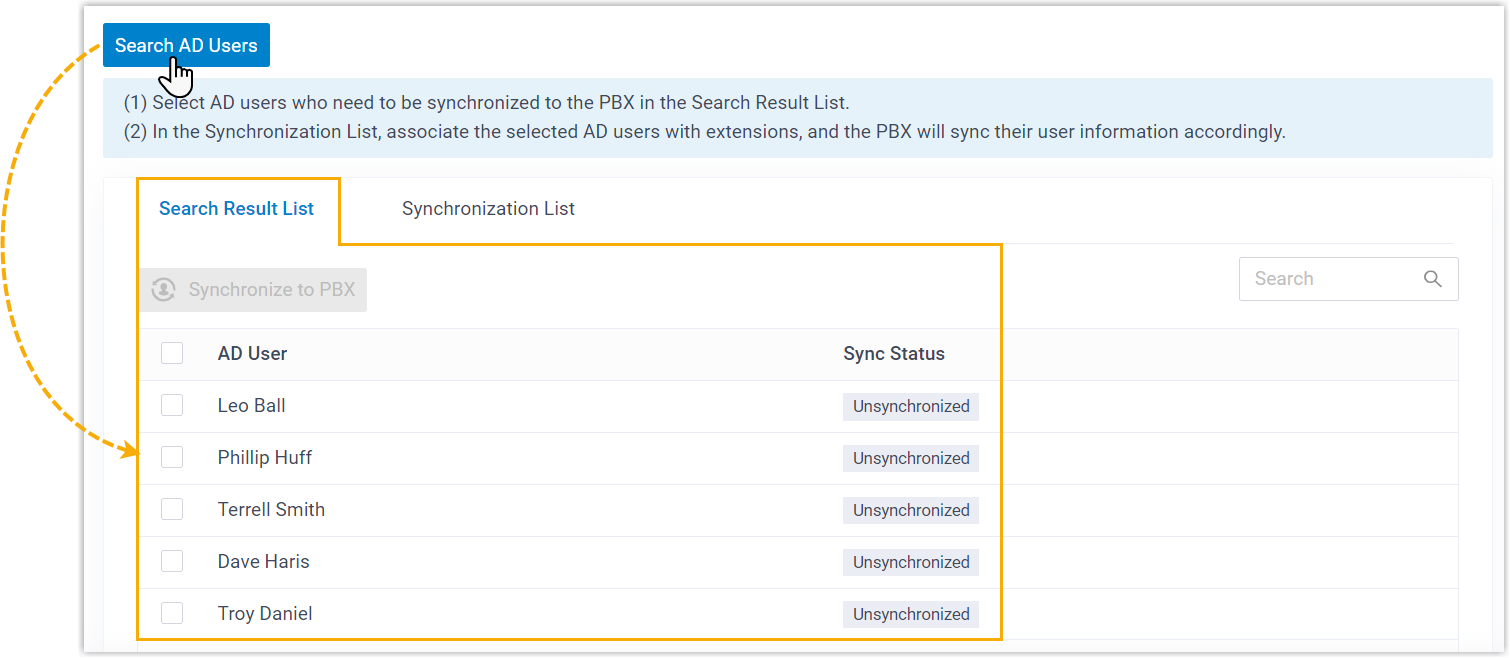Image resolution: width=1510 pixels, height=658 pixels.
Task: Enable the Dave Haris checkbox
Action: click(x=172, y=561)
